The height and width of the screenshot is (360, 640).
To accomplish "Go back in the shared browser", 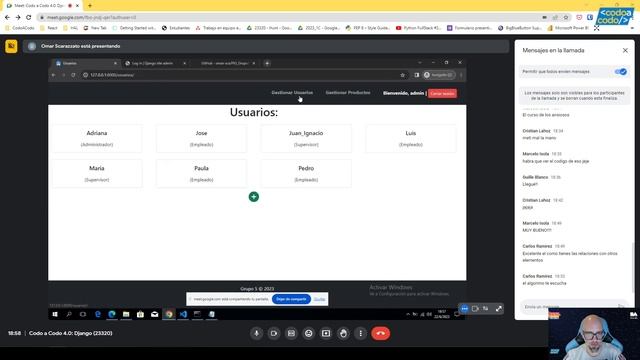I will point(53,75).
